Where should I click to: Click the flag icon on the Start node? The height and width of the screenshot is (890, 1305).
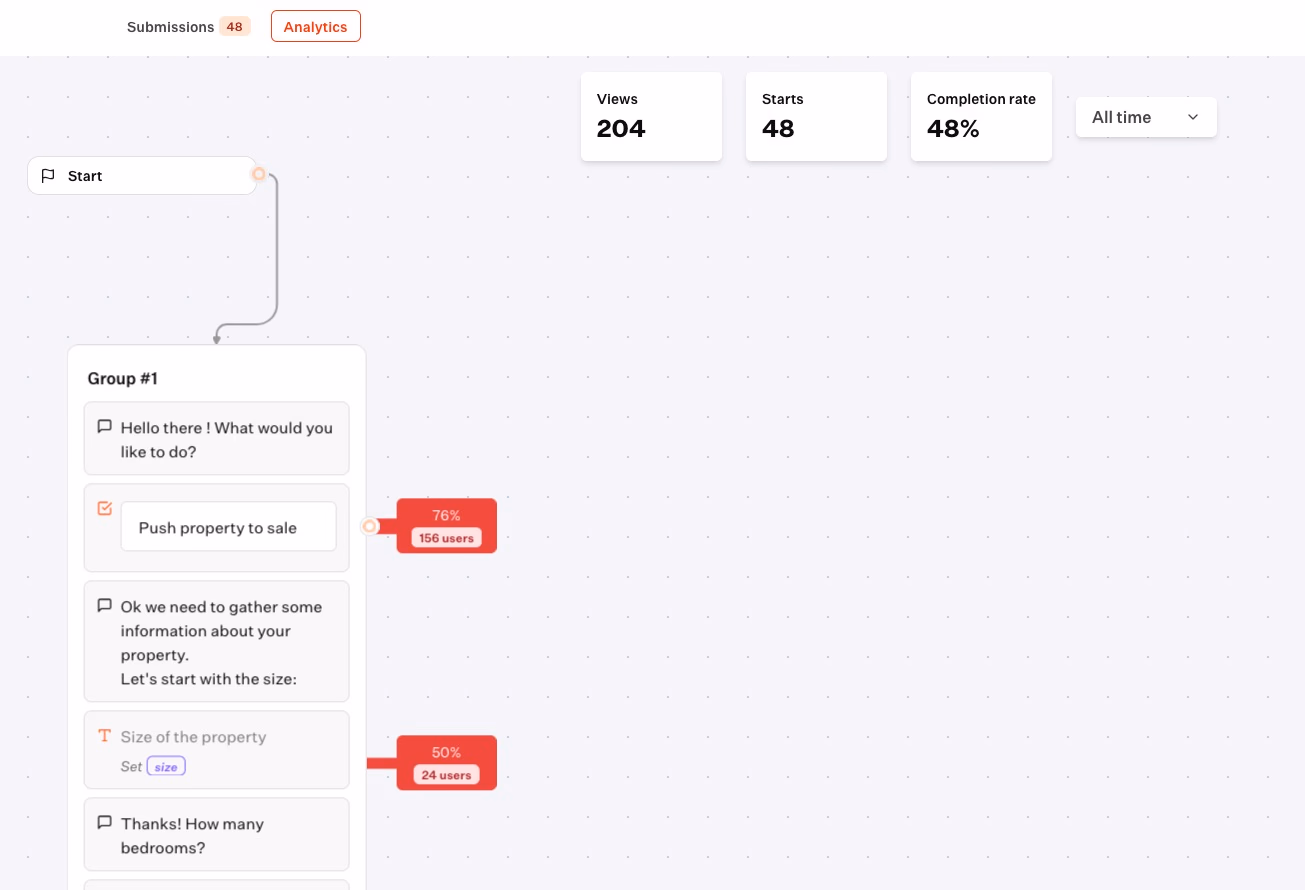[48, 175]
